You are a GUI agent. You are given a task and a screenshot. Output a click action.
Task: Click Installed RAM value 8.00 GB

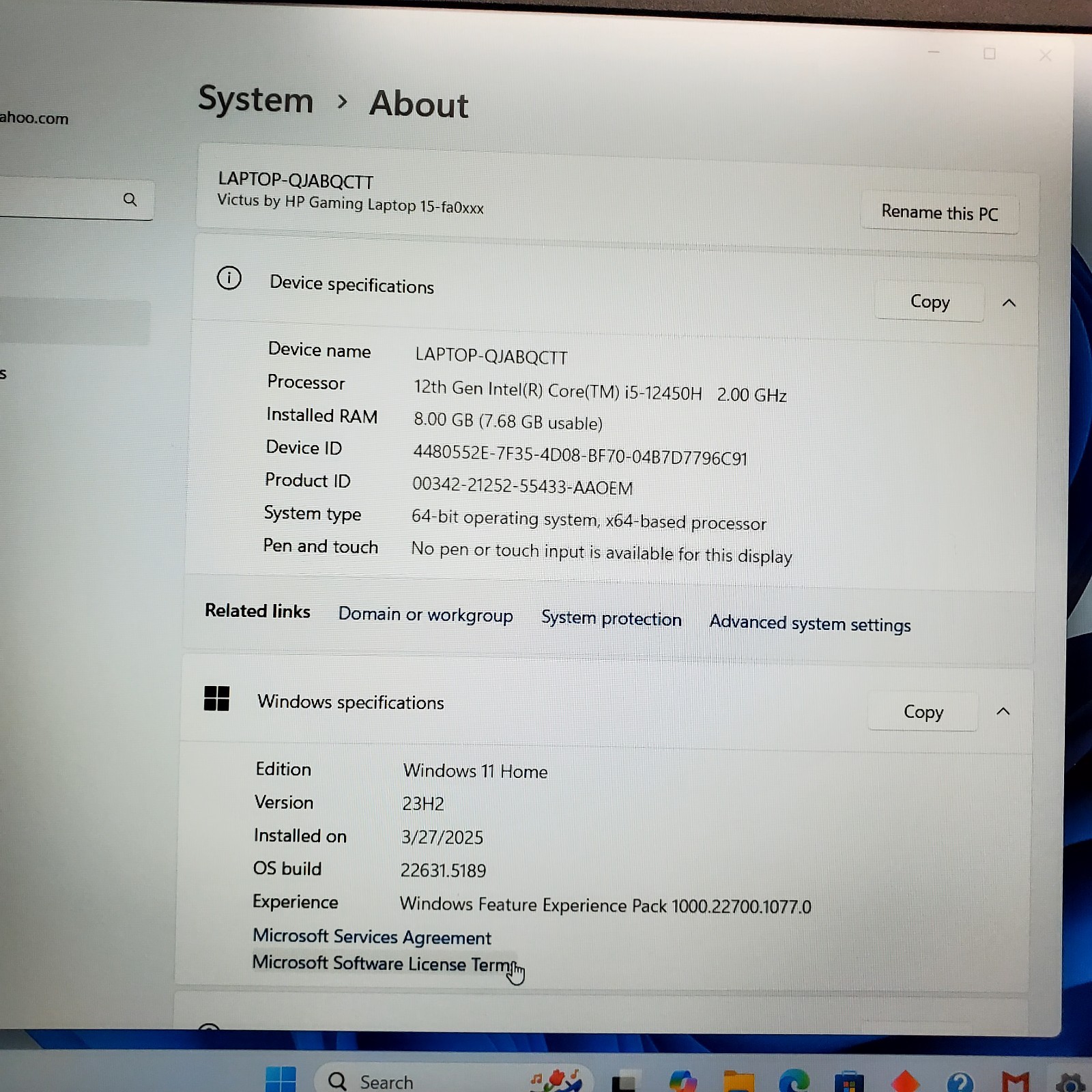click(508, 421)
